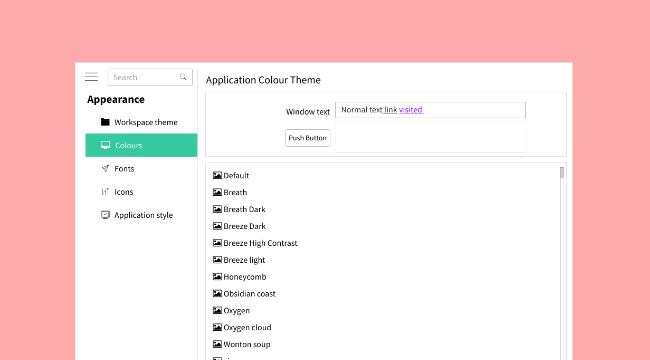The width and height of the screenshot is (650, 360).
Task: Choose the 'Breeze Dark' scheme
Action: tap(245, 226)
